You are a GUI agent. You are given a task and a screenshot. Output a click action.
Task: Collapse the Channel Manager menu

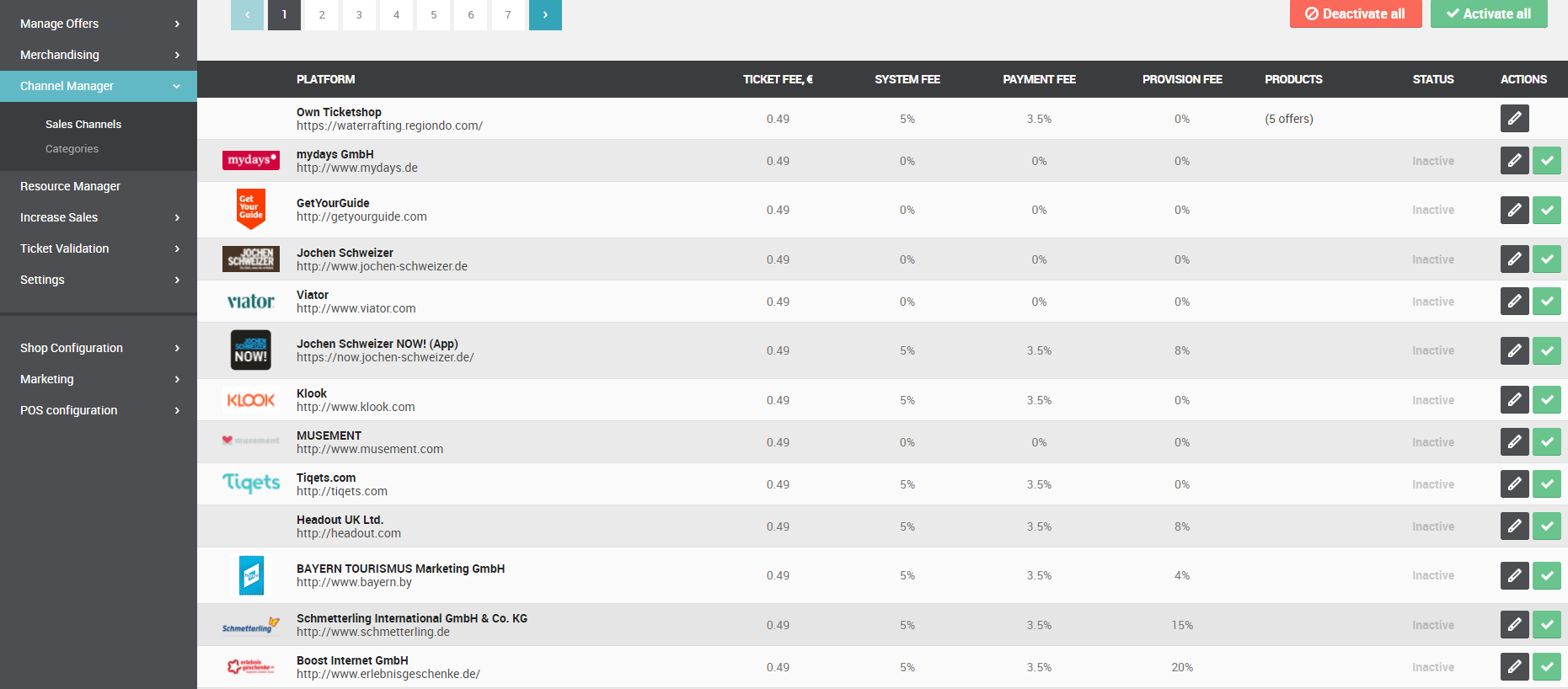coord(99,86)
